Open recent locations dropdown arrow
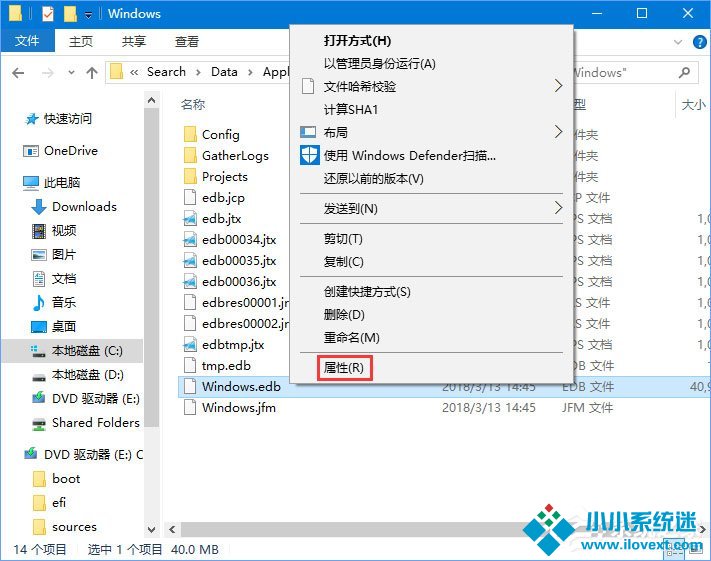 click(x=71, y=73)
